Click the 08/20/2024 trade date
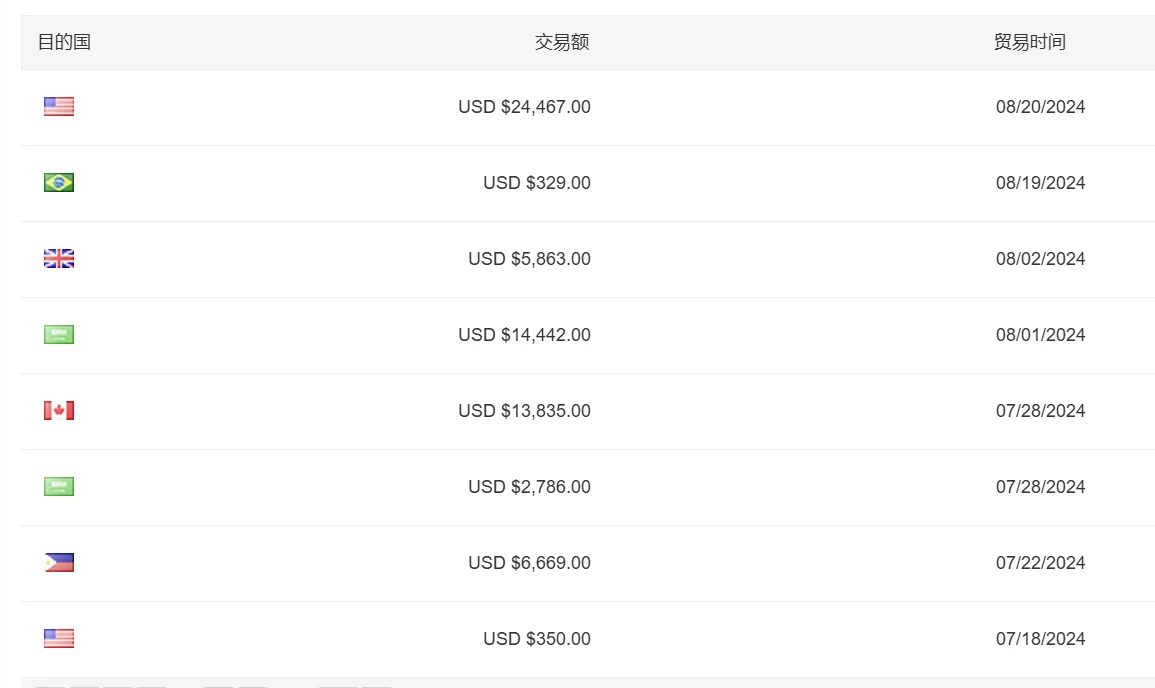The width and height of the screenshot is (1155, 688). point(1040,106)
